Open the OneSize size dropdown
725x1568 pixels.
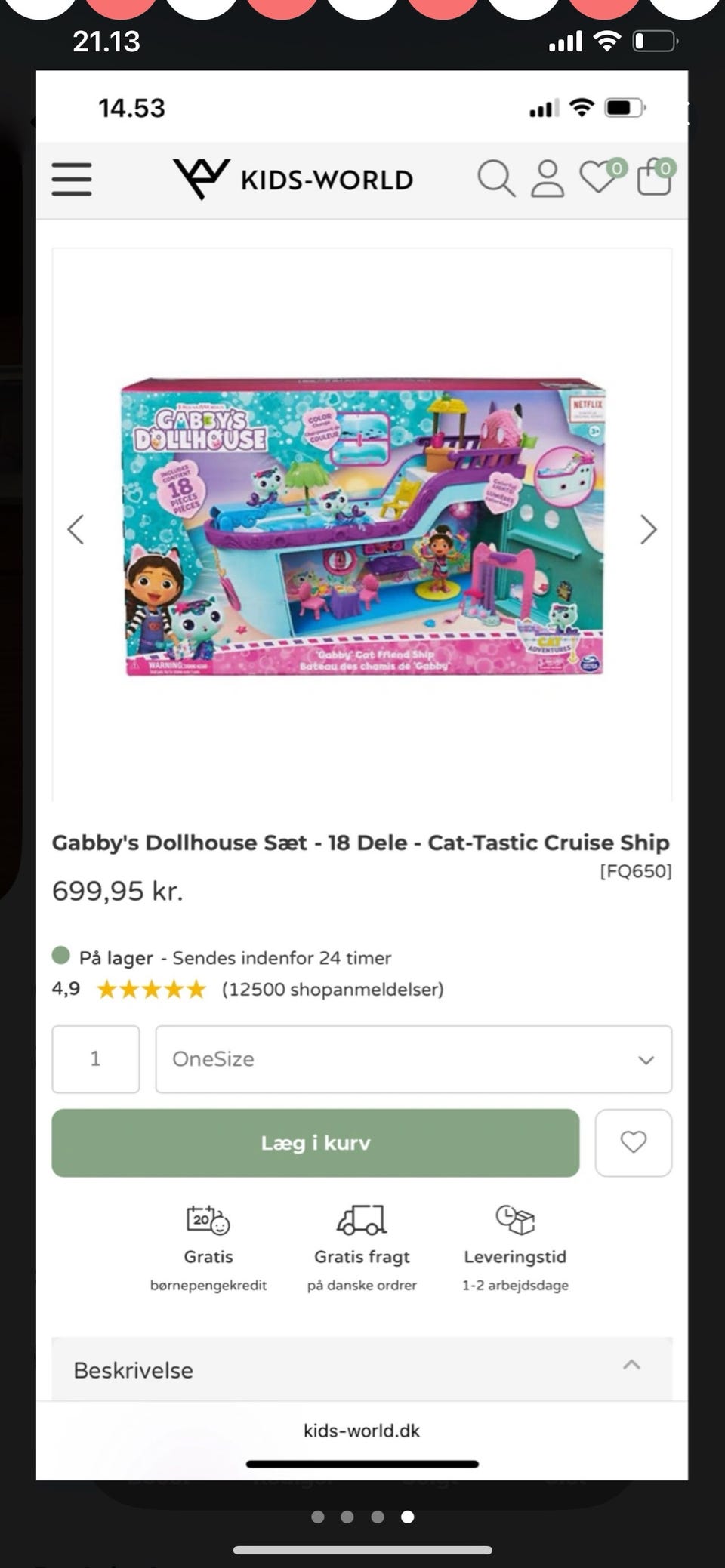point(414,1058)
